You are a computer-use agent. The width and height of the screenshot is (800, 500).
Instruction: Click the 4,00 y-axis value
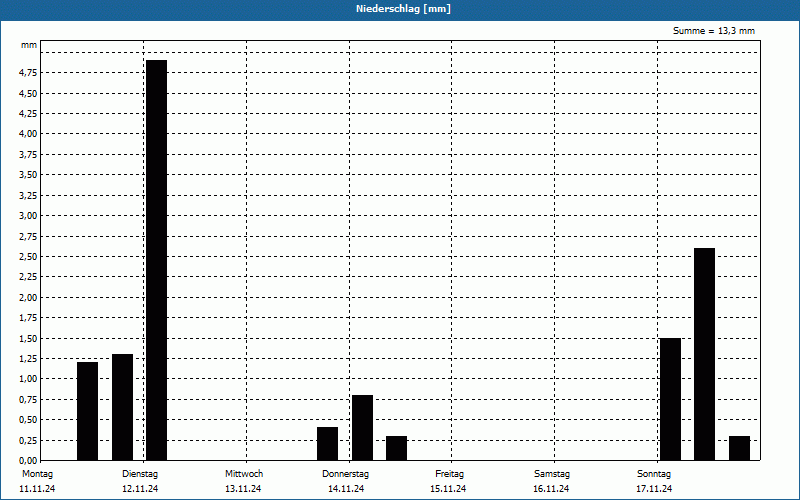tap(28, 134)
